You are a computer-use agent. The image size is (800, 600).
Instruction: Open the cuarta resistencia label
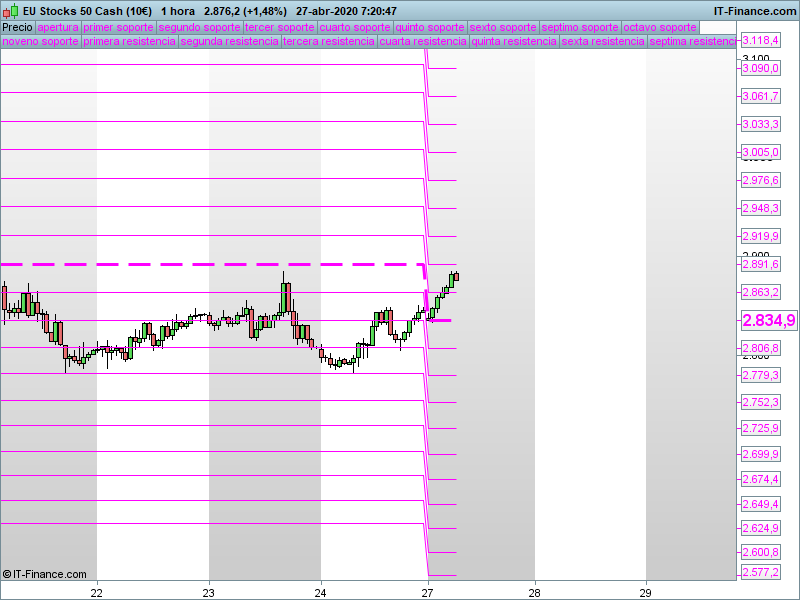(423, 41)
